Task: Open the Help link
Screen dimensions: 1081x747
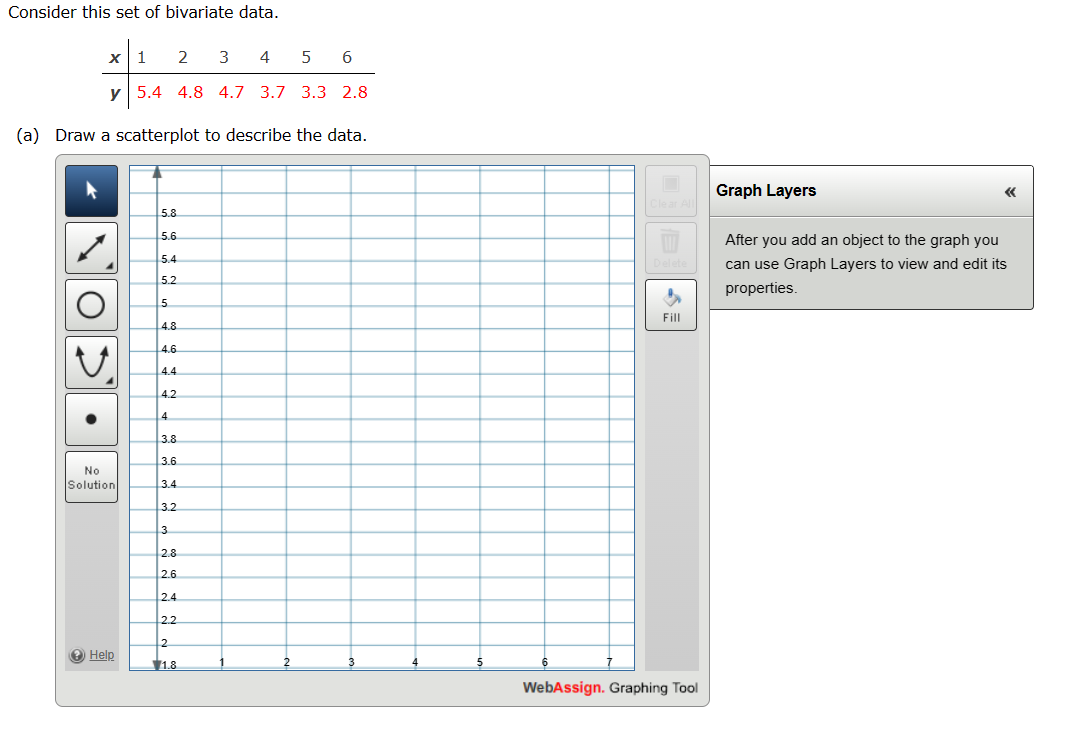Action: [x=102, y=655]
